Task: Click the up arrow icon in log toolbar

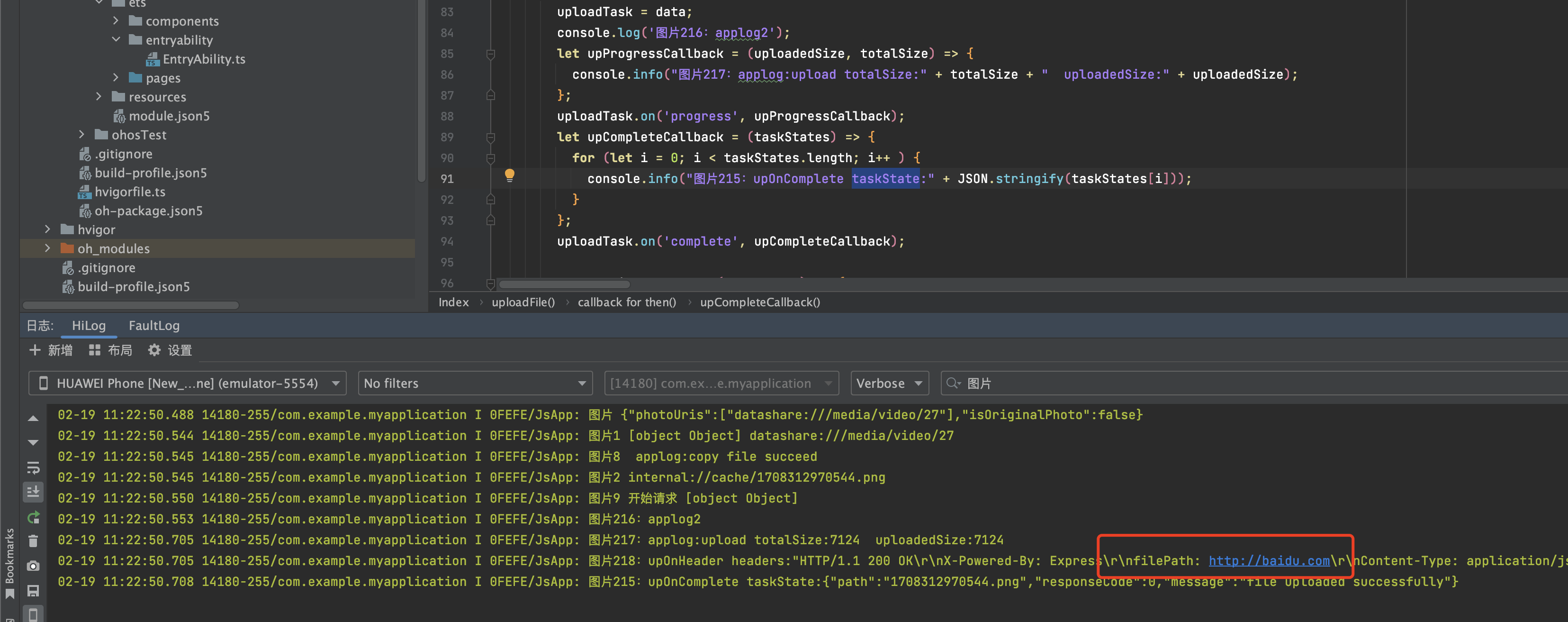Action: click(34, 419)
